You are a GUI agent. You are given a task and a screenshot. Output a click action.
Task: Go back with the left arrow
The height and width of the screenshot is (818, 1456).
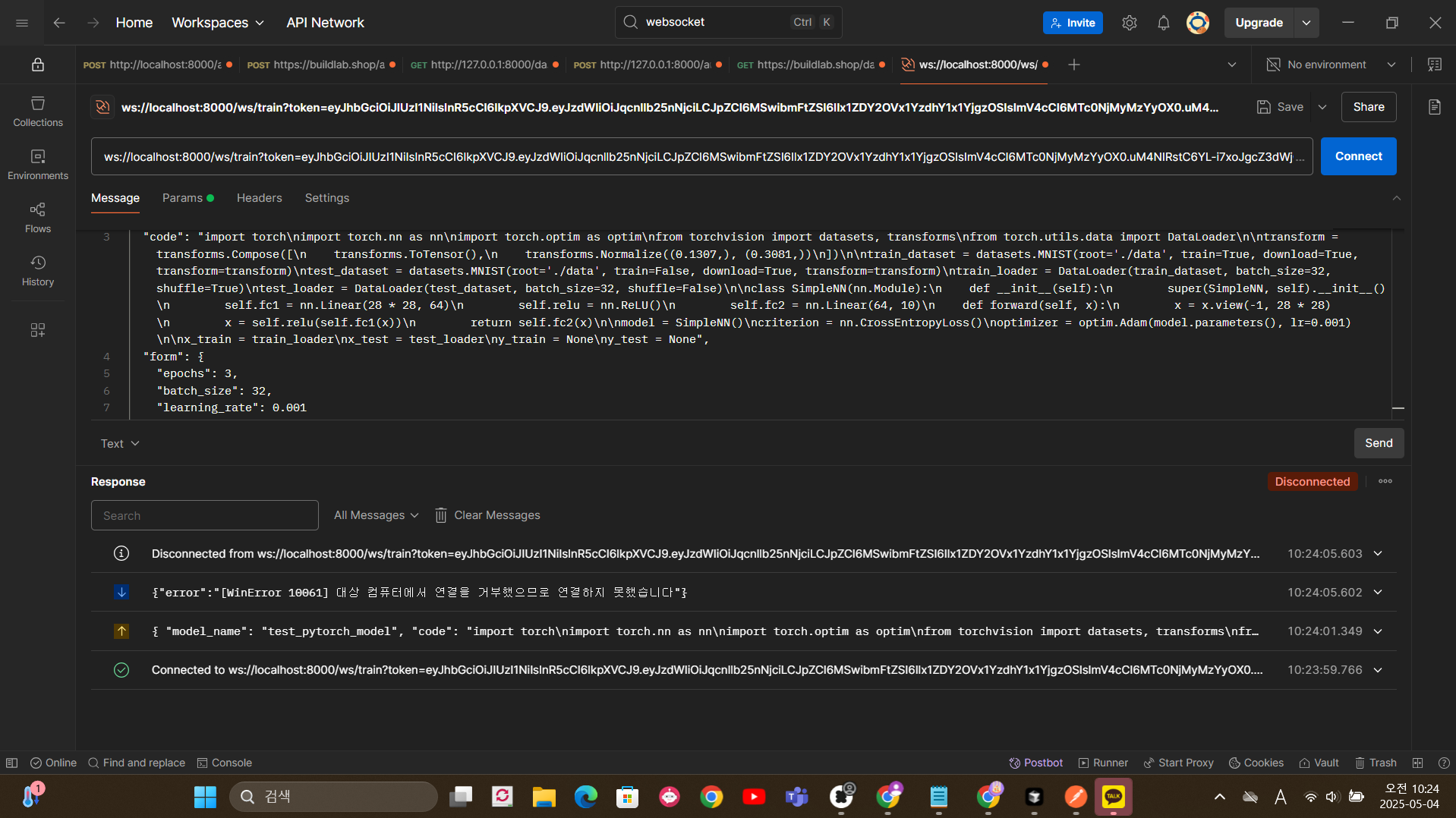coord(59,23)
